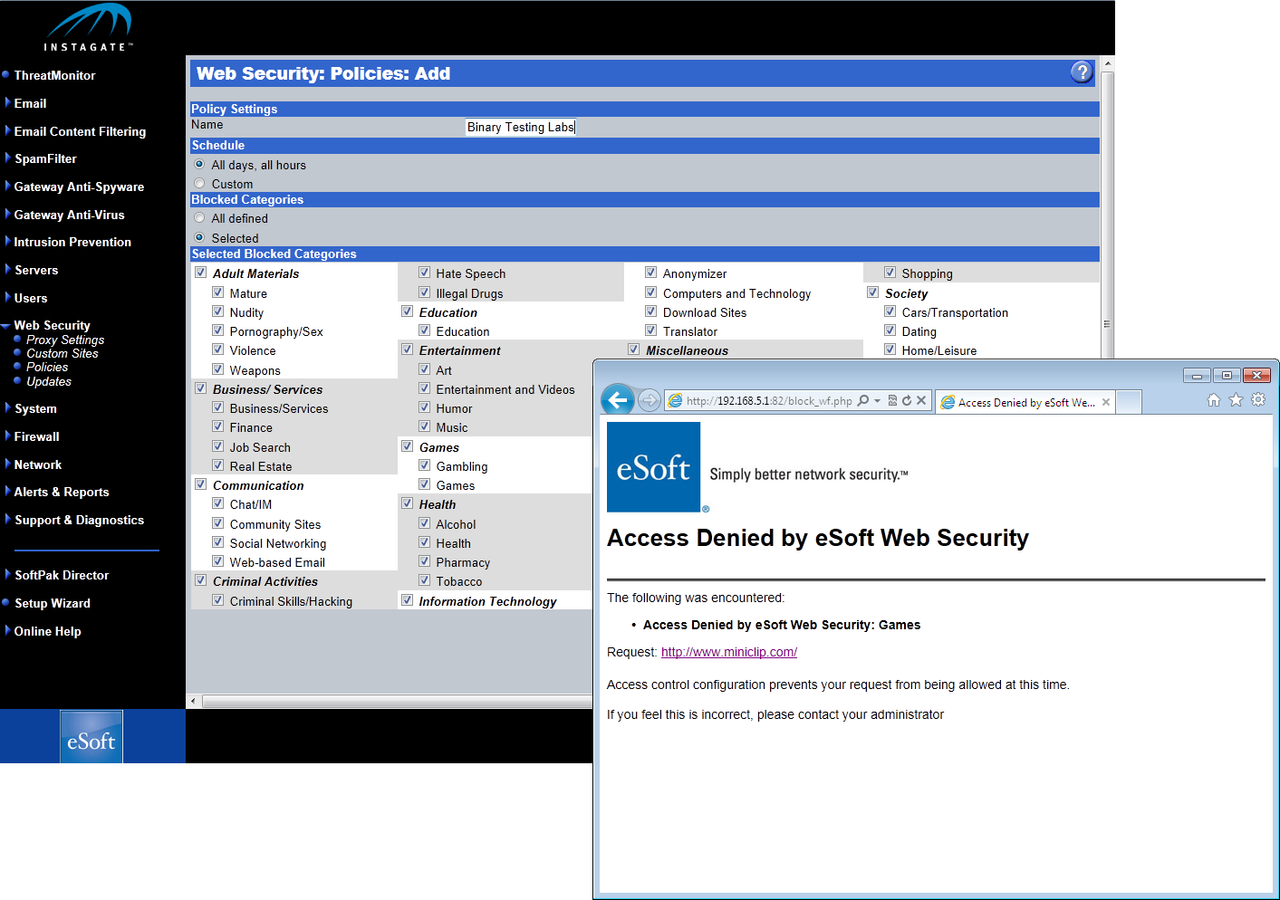Expand the Email Content Filtering section
Image resolution: width=1280 pixels, height=900 pixels.
pos(79,131)
